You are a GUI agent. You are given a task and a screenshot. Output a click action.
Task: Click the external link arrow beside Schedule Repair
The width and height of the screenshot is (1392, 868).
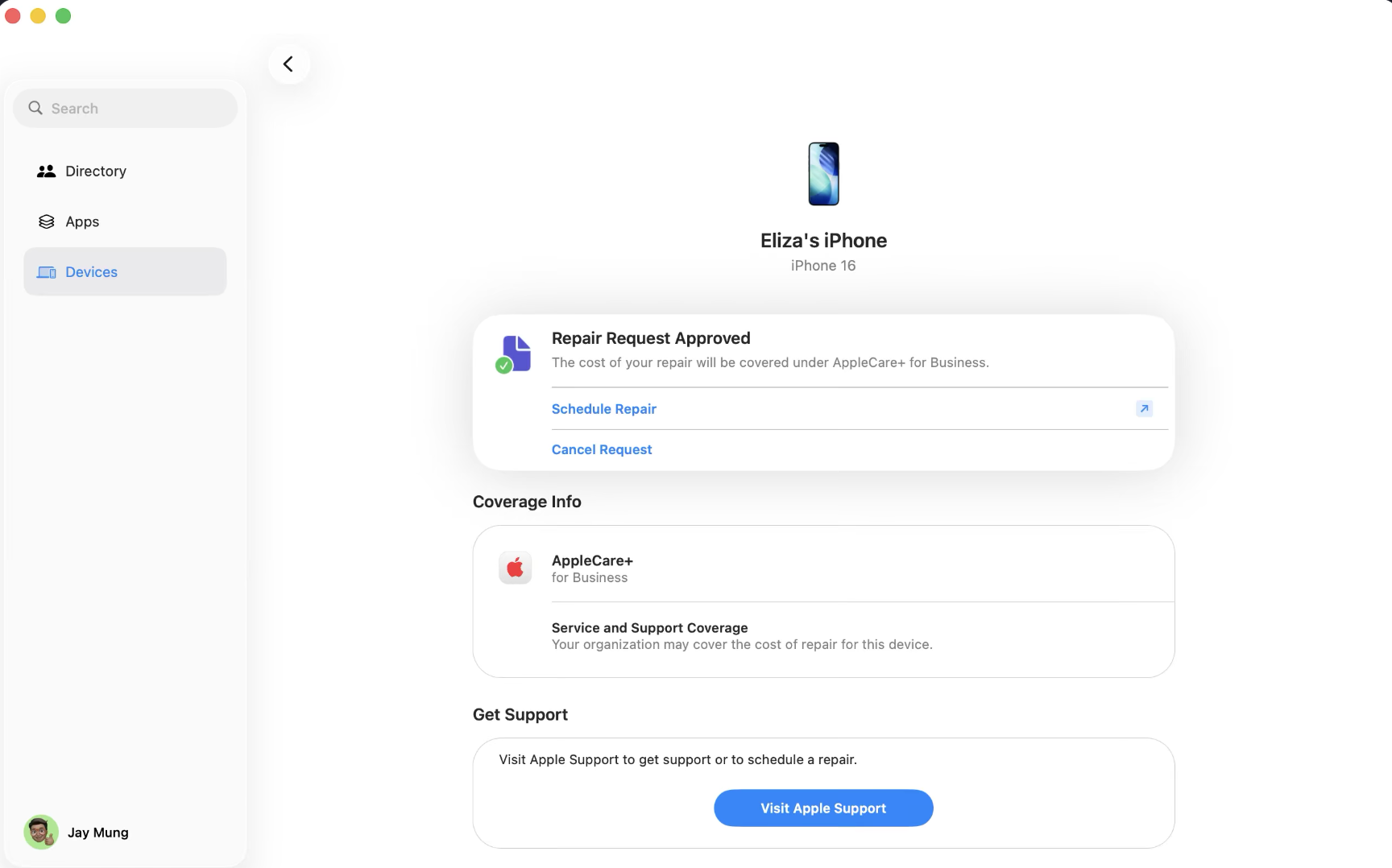pyautogui.click(x=1144, y=409)
